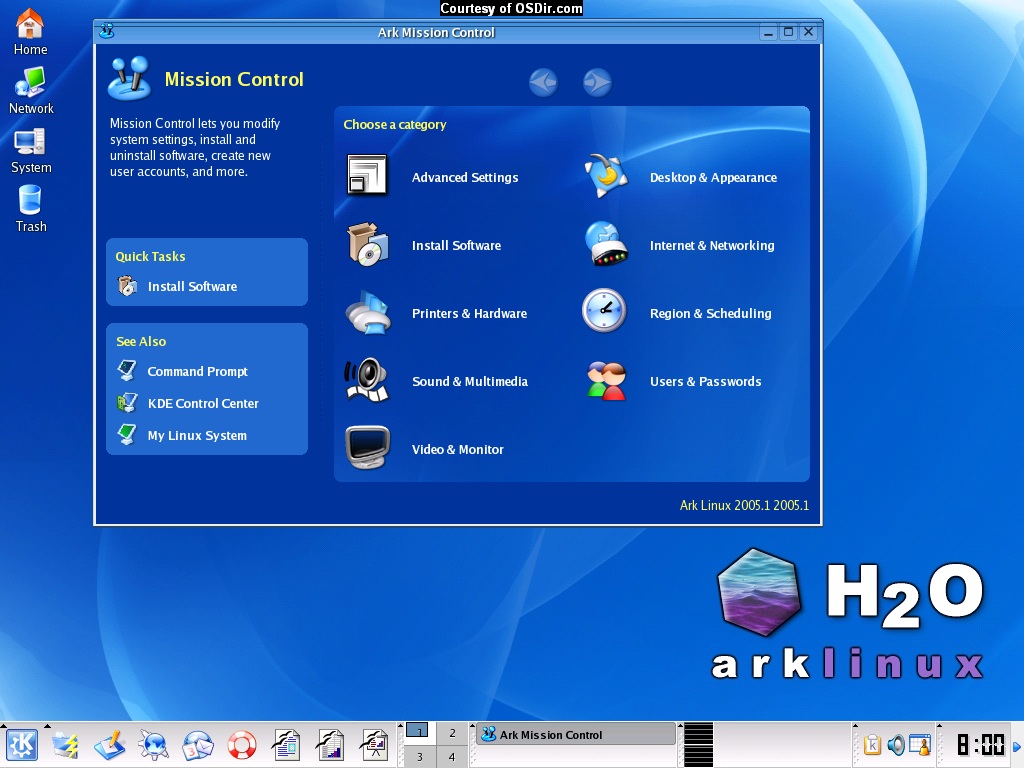The height and width of the screenshot is (768, 1024).
Task: Launch KDE Control Center from See Also
Action: [188, 403]
